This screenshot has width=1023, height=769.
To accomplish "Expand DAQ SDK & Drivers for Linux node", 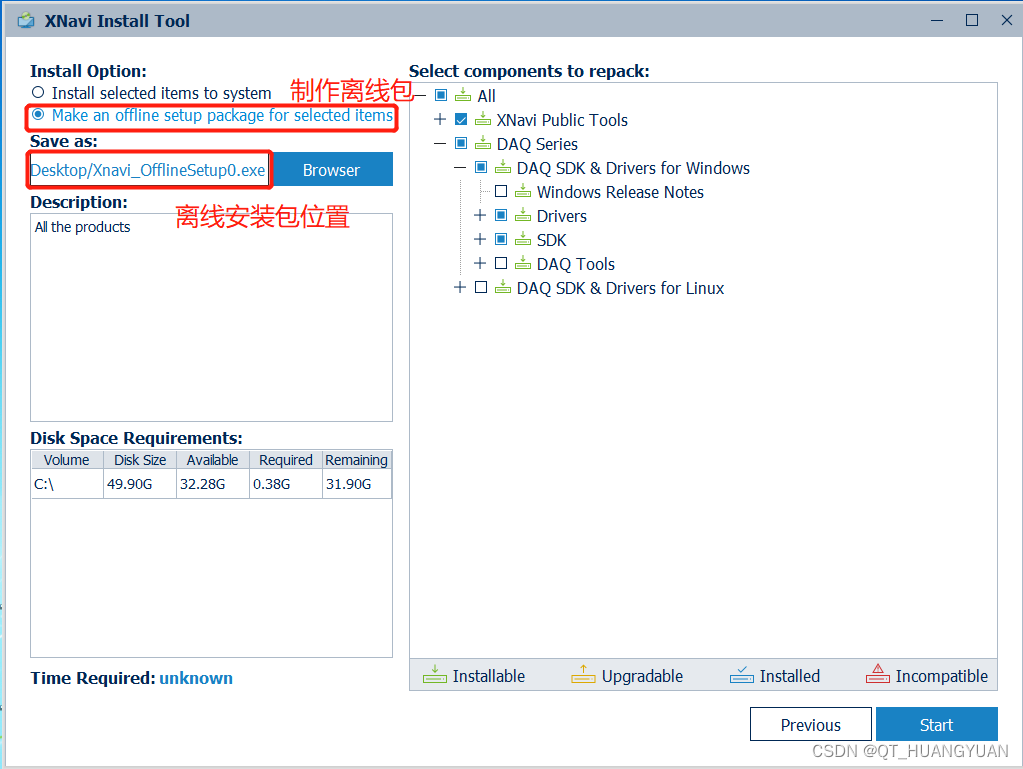I will [x=460, y=288].
